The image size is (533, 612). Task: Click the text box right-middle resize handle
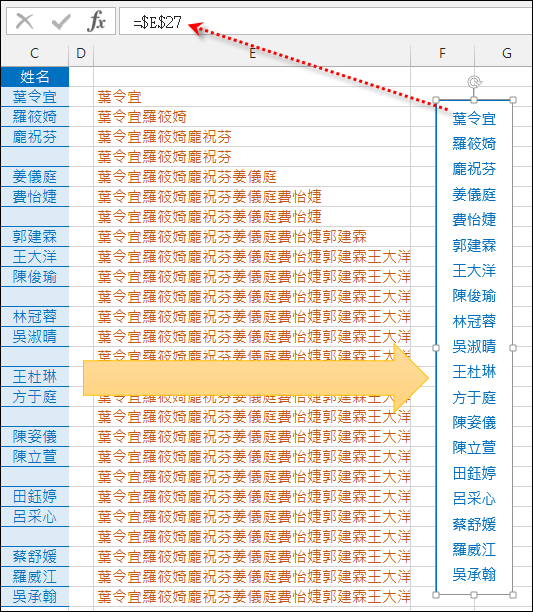tap(513, 348)
